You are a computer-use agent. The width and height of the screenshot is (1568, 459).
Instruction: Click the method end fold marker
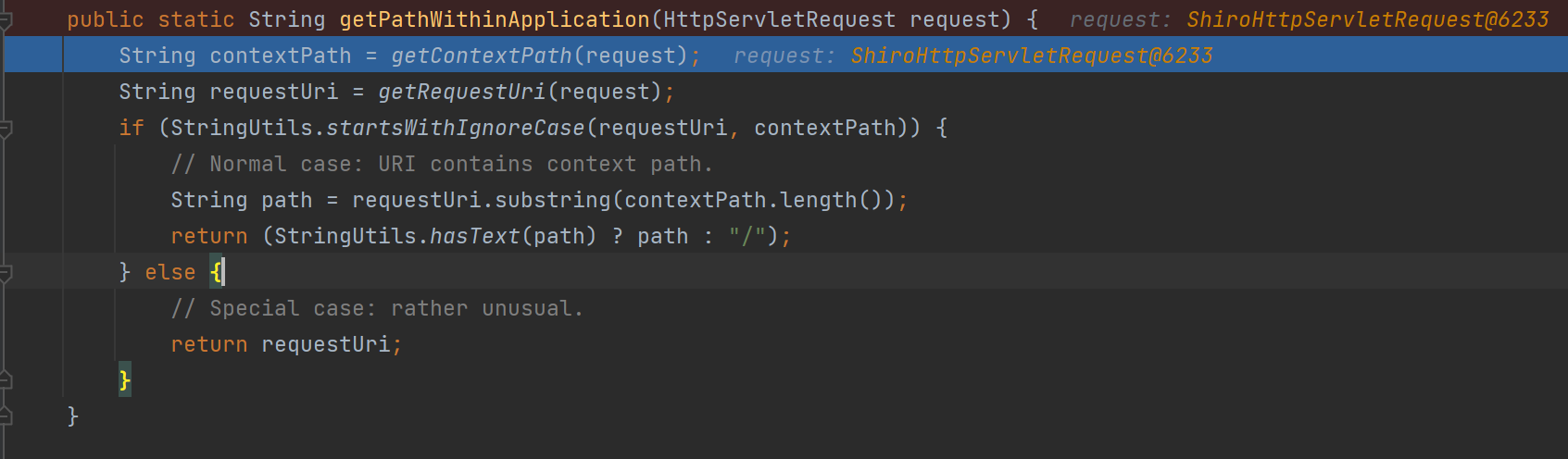point(6,416)
